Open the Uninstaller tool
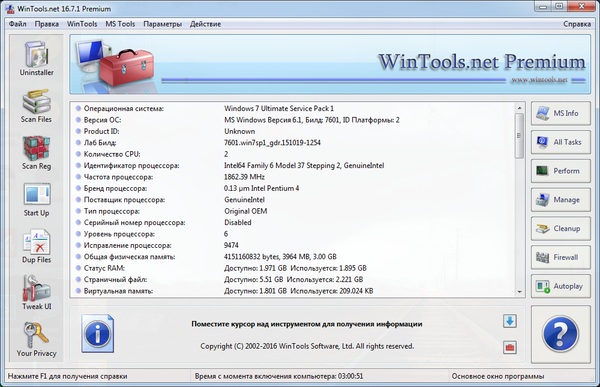 [x=36, y=58]
